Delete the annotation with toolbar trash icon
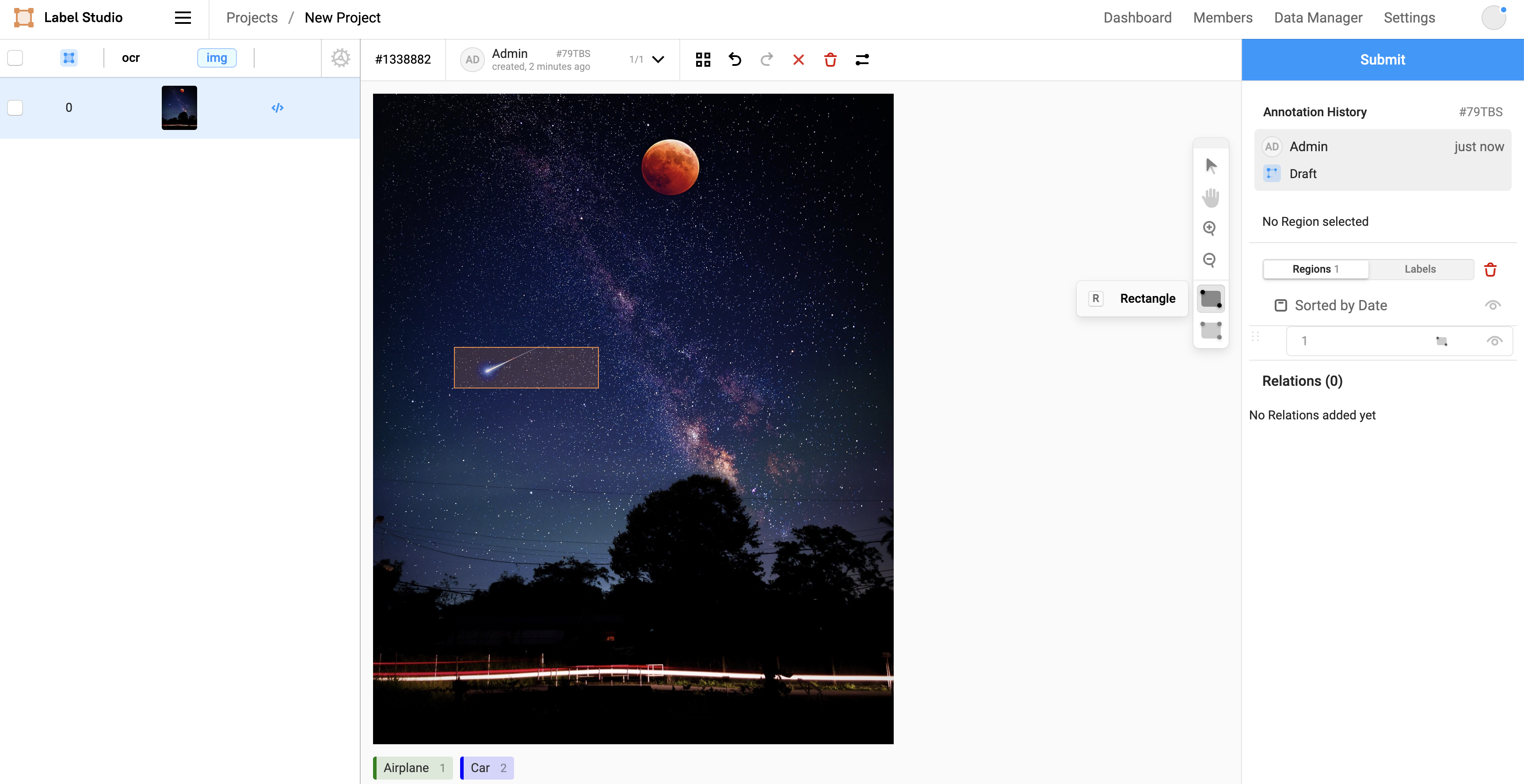1524x784 pixels. click(830, 60)
